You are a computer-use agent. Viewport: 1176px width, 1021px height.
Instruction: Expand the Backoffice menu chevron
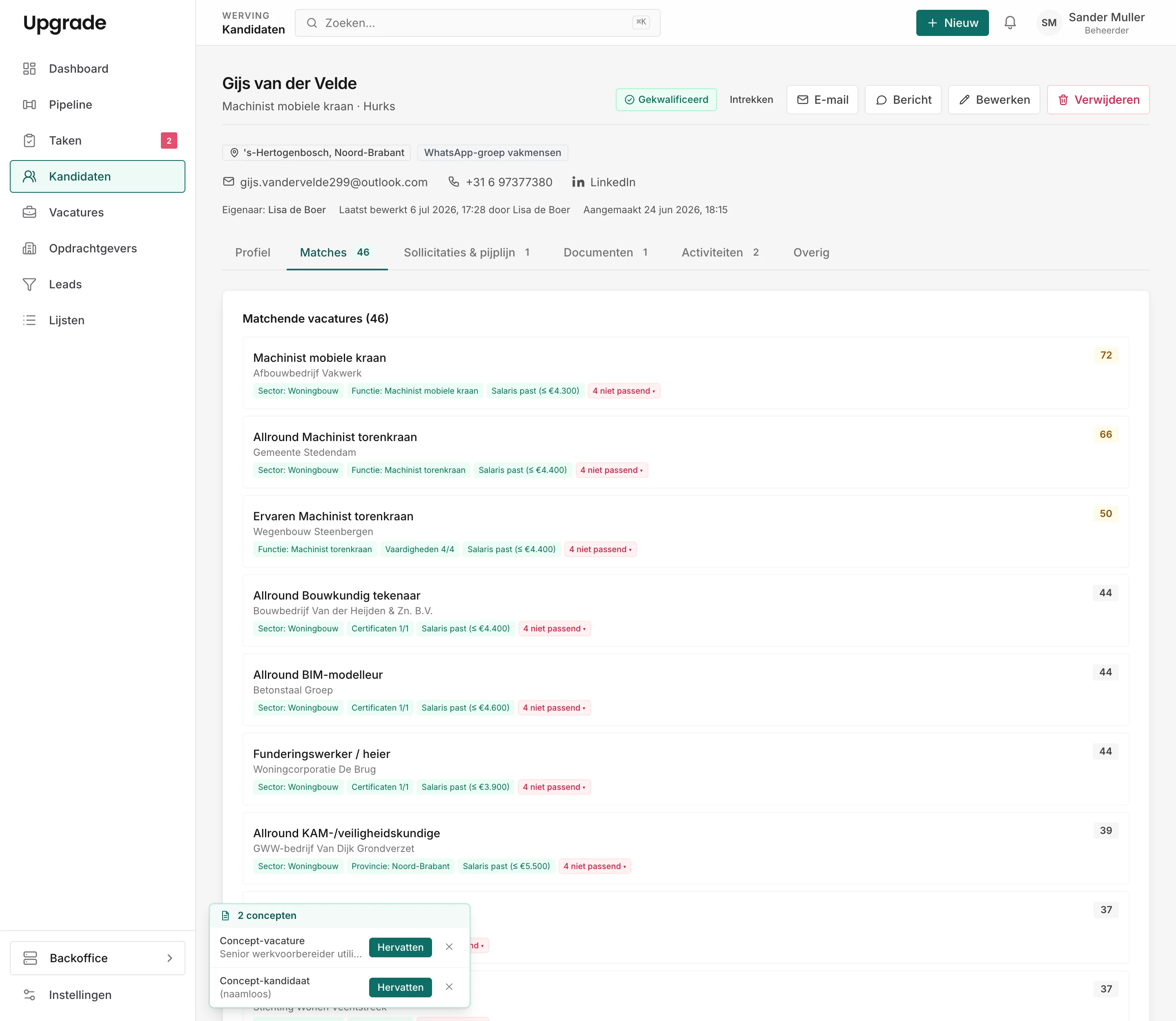169,959
